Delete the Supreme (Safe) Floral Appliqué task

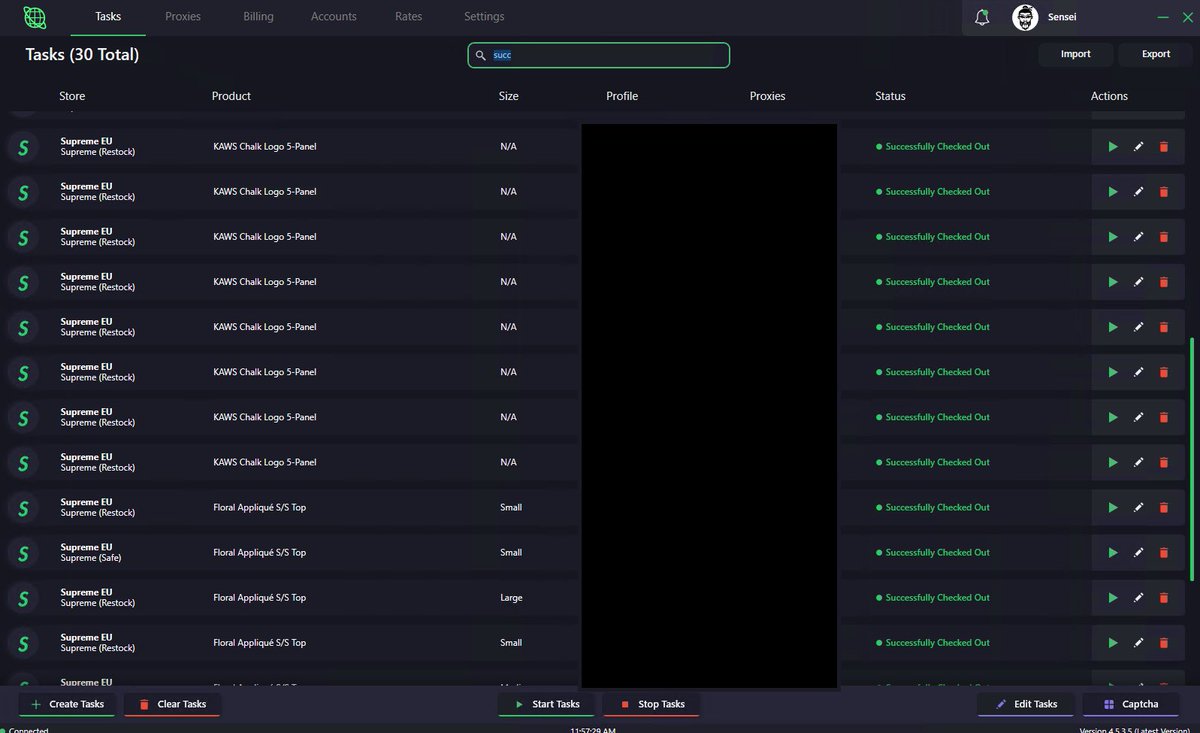click(x=1163, y=552)
